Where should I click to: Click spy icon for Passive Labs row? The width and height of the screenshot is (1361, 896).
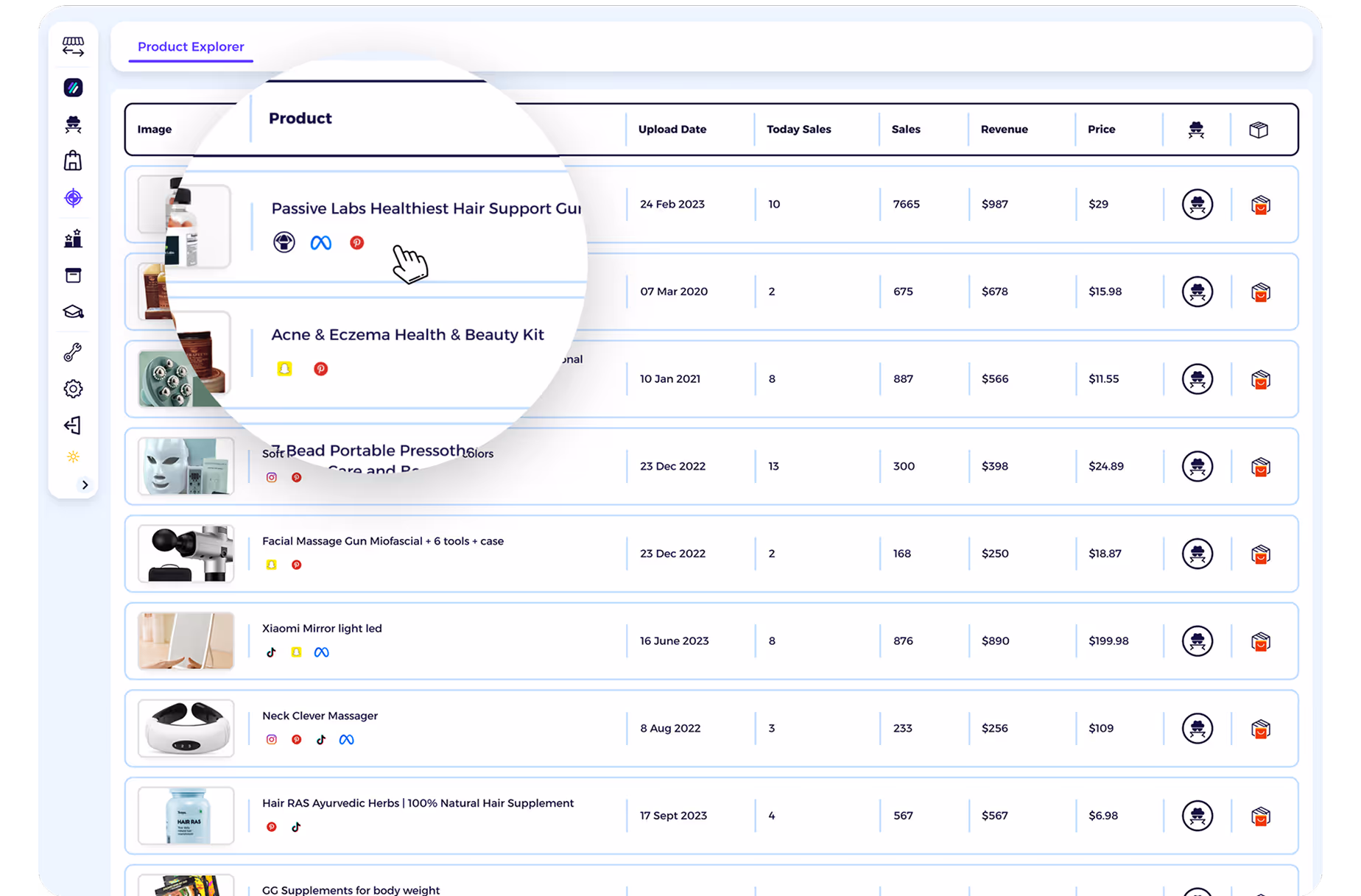(1198, 205)
